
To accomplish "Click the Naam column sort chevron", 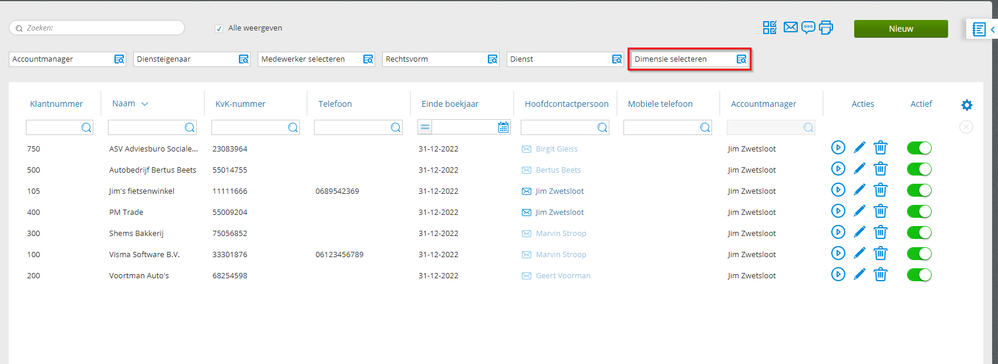I will point(144,104).
